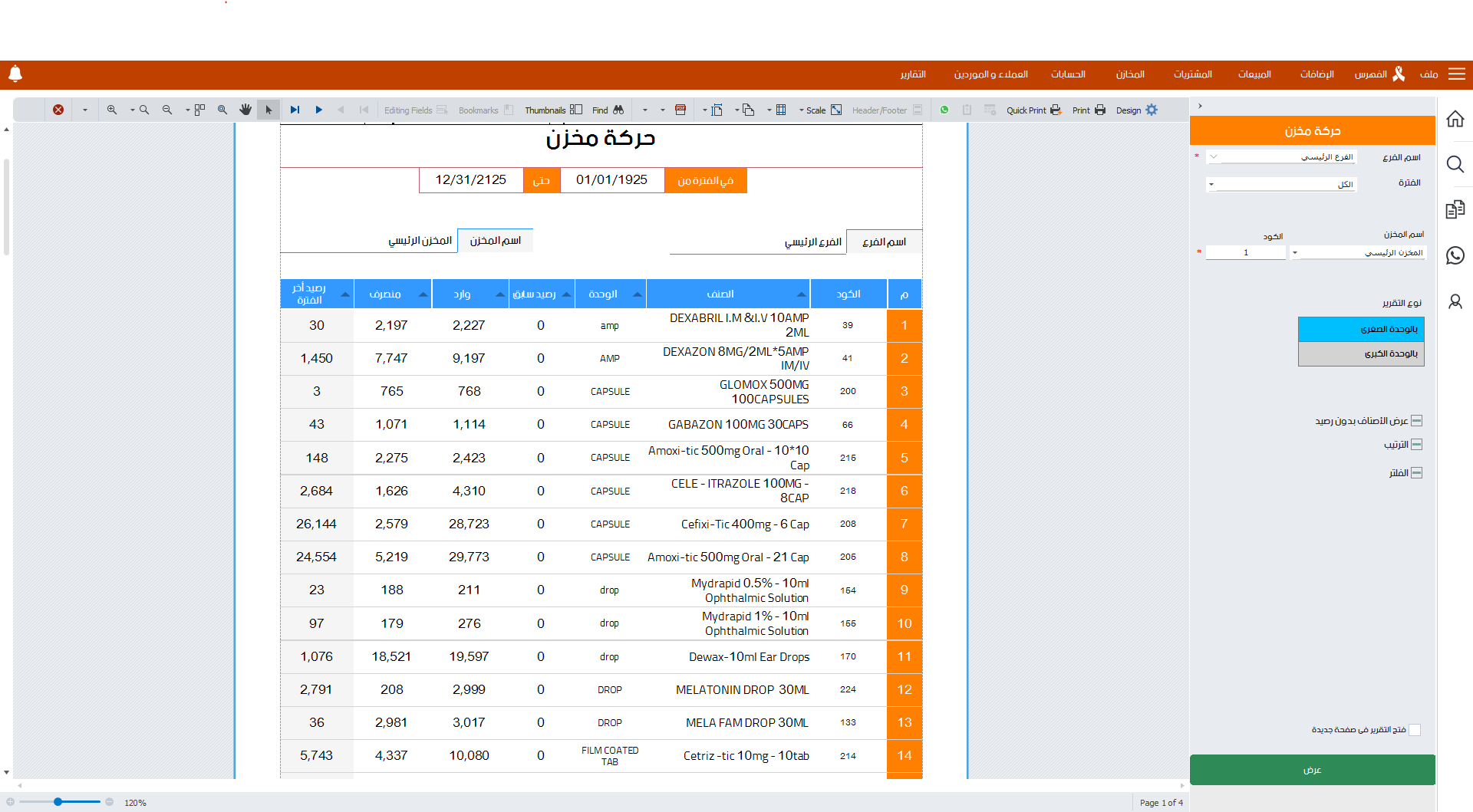The height and width of the screenshot is (812, 1473).
Task: Go to the last page
Action: (295, 110)
